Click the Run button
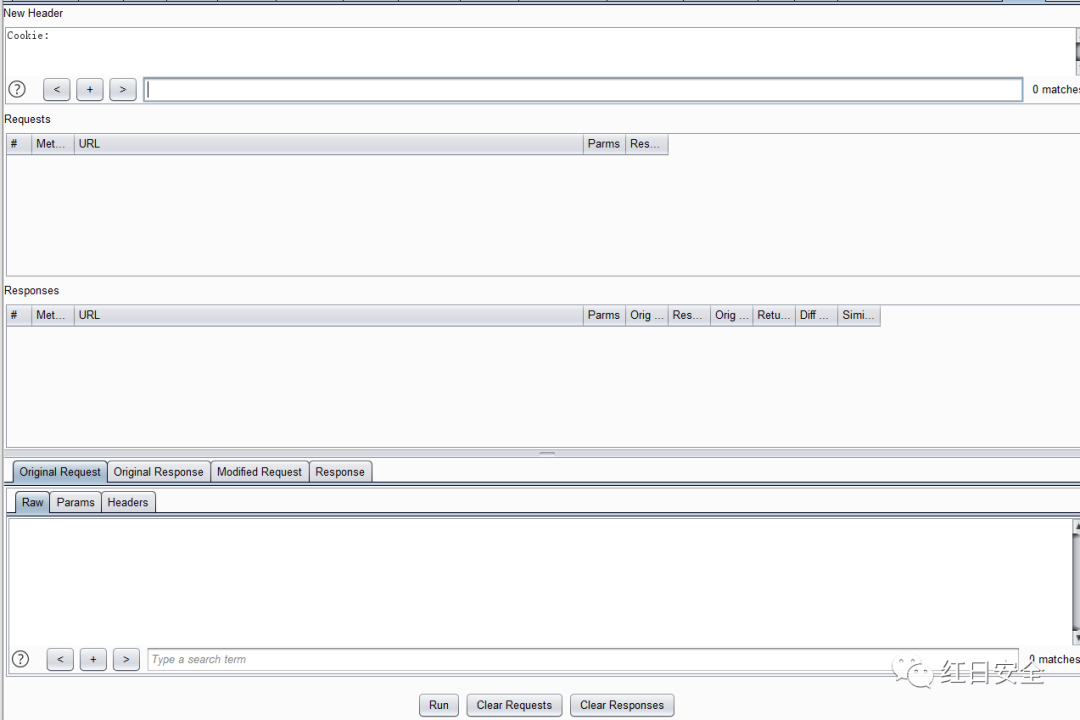1080x720 pixels. pyautogui.click(x=439, y=705)
